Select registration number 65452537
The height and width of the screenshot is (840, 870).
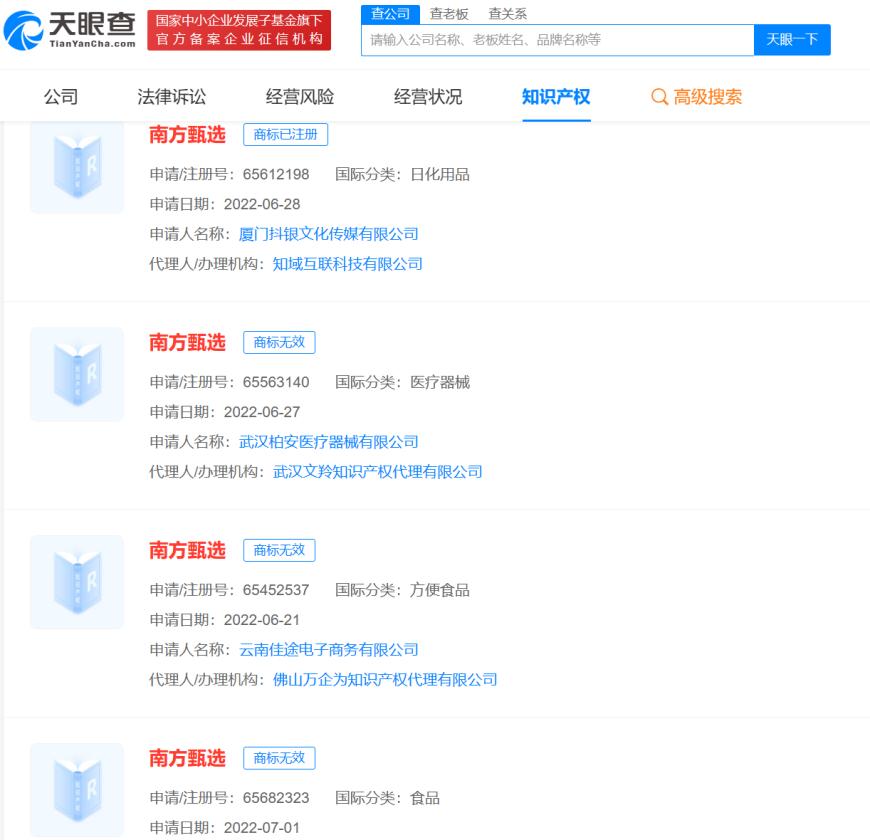point(276,590)
